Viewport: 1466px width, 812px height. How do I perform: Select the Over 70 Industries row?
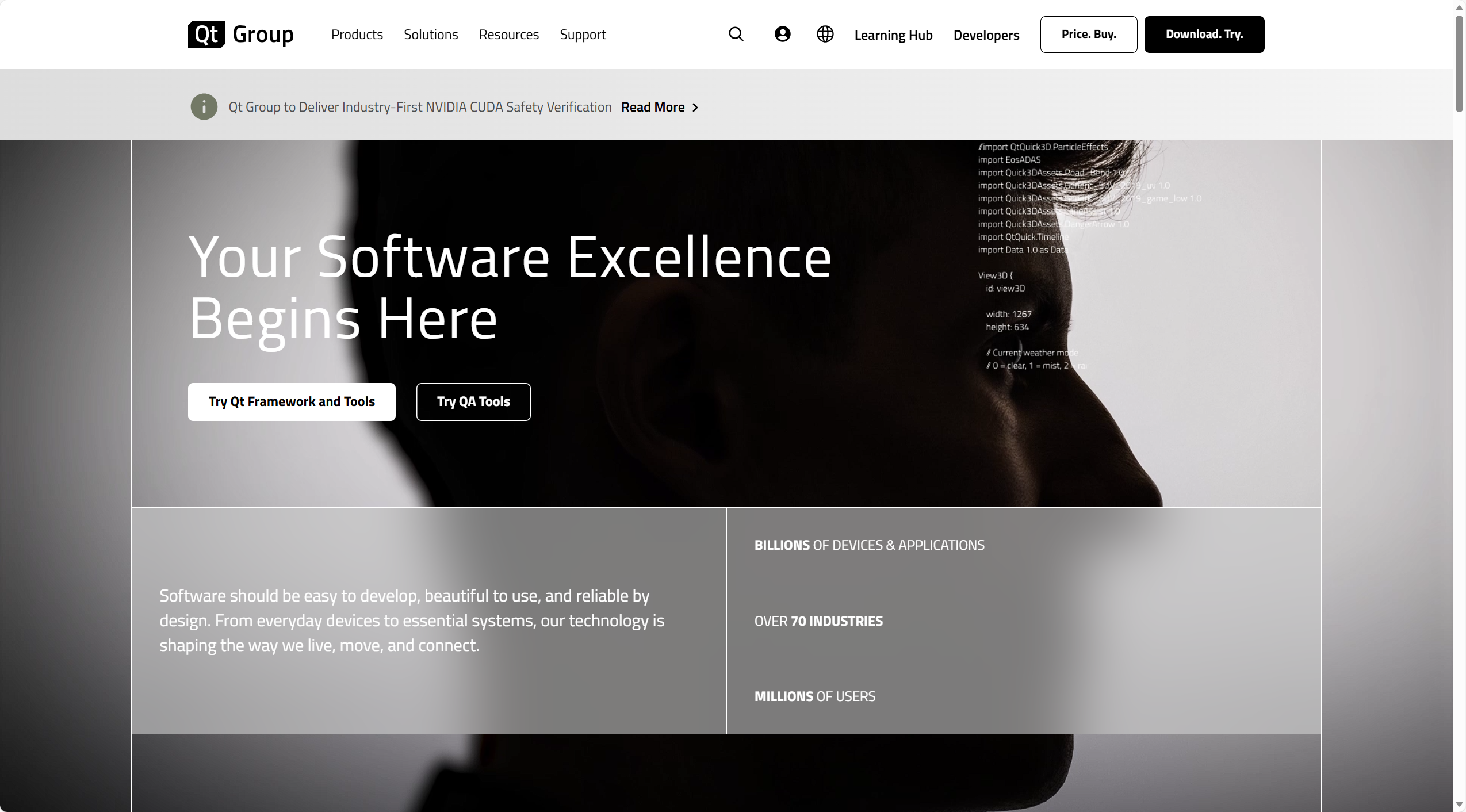[818, 621]
